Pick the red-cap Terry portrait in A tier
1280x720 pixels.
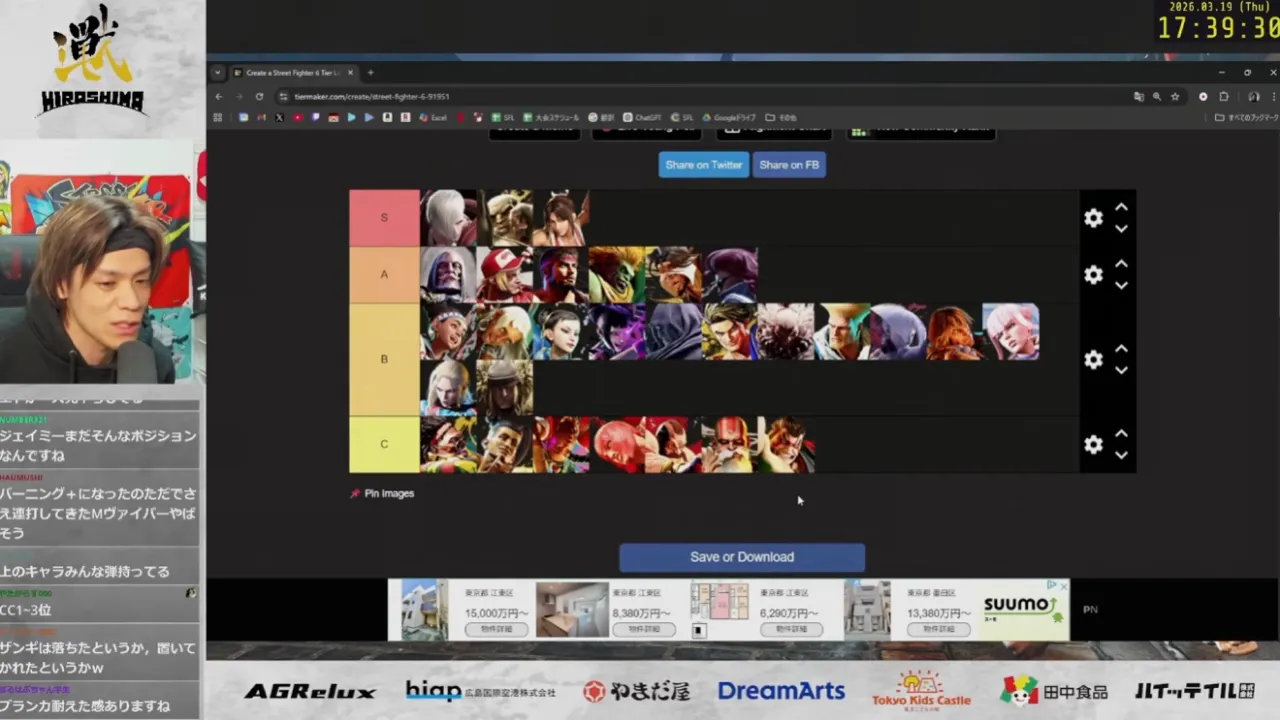(504, 275)
